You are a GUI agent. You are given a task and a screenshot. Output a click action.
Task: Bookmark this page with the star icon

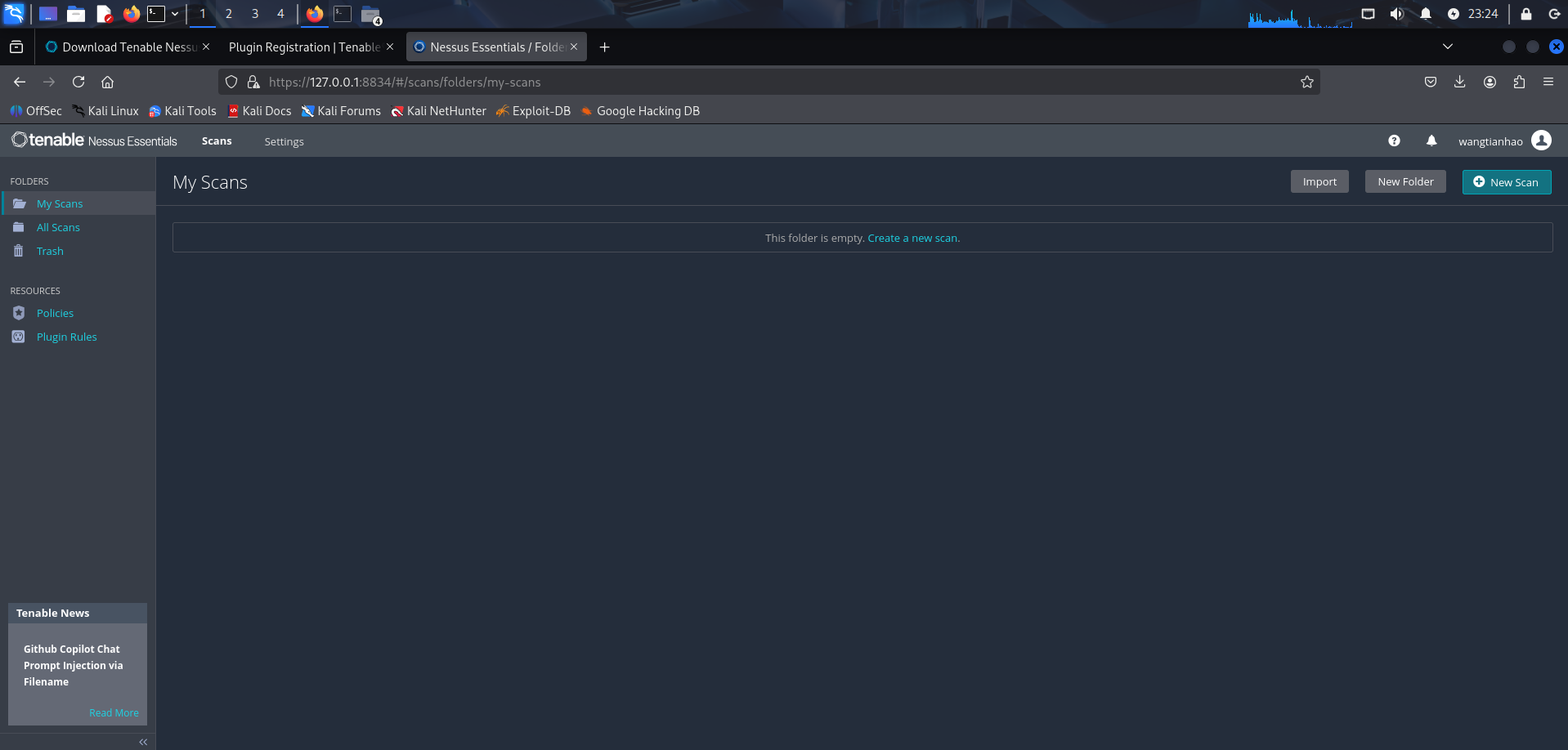coord(1307,82)
